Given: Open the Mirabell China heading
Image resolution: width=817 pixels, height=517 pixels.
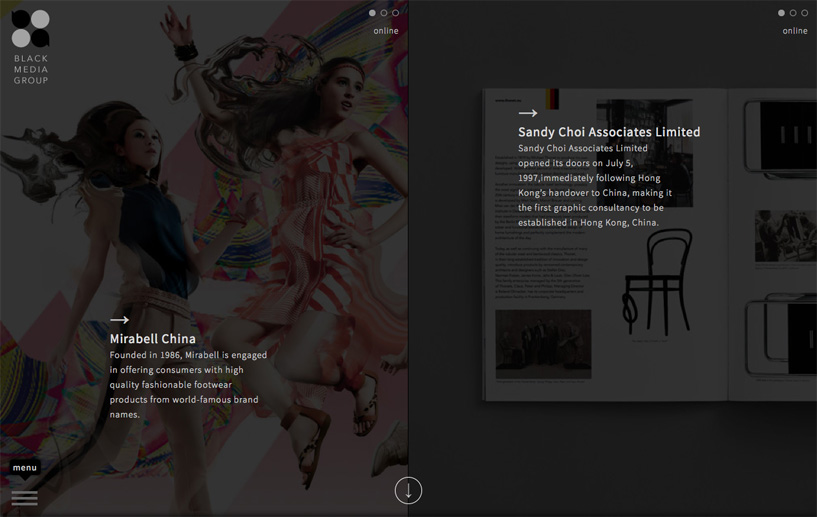Looking at the screenshot, I should [x=153, y=339].
